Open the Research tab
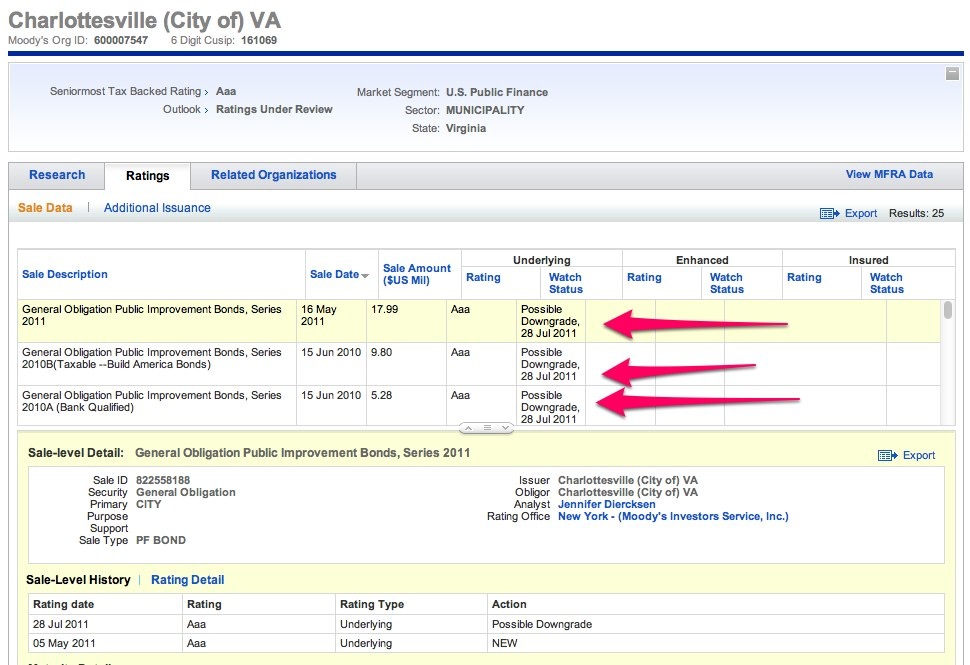 [x=57, y=175]
